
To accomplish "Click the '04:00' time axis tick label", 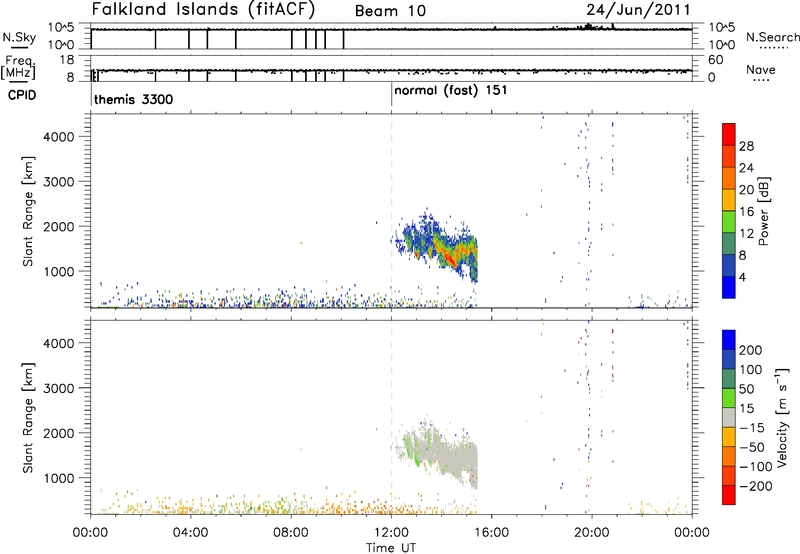I will 191,533.
